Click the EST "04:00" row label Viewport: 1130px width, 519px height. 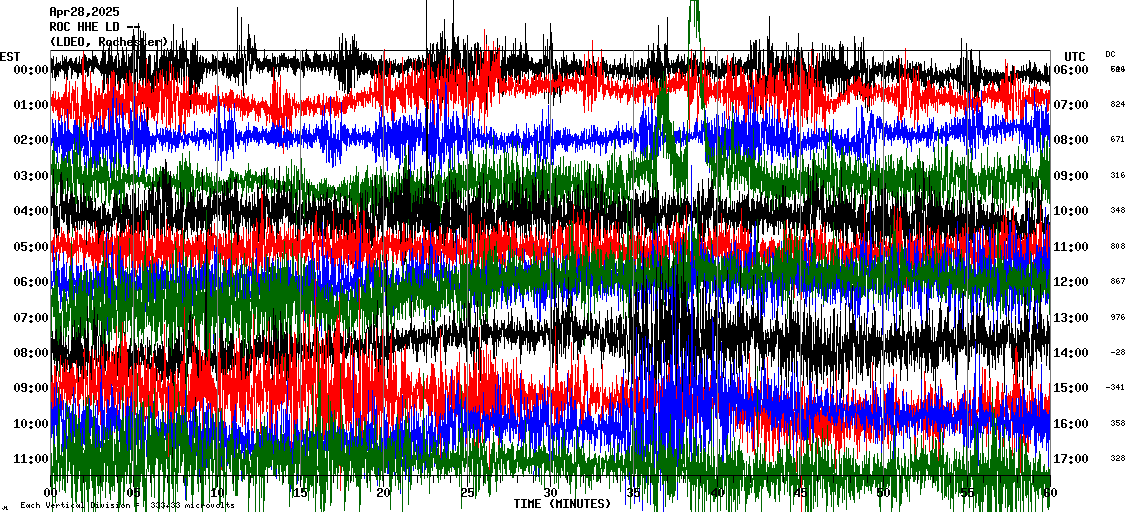pyautogui.click(x=30, y=211)
